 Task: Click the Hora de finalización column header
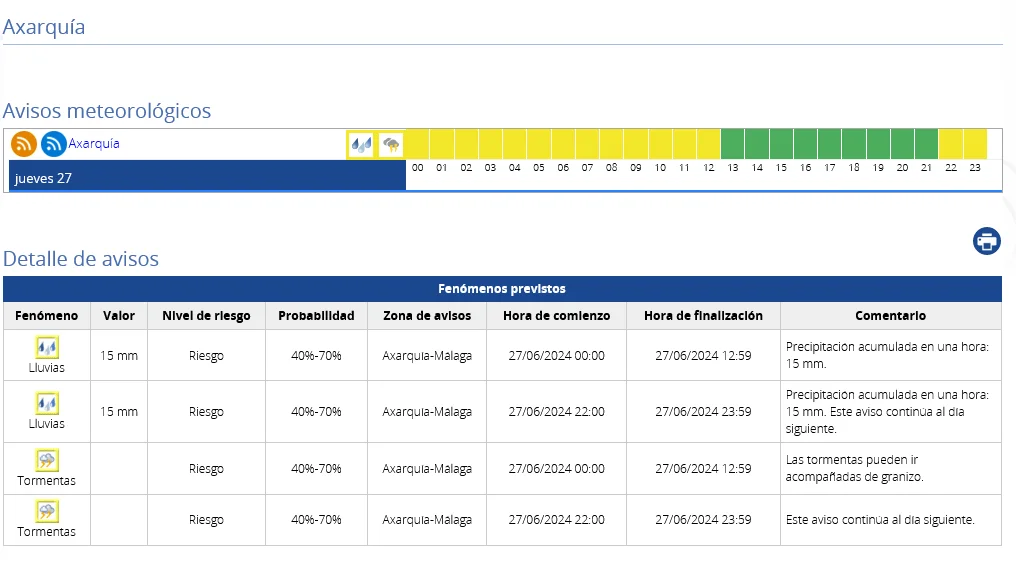tap(703, 316)
